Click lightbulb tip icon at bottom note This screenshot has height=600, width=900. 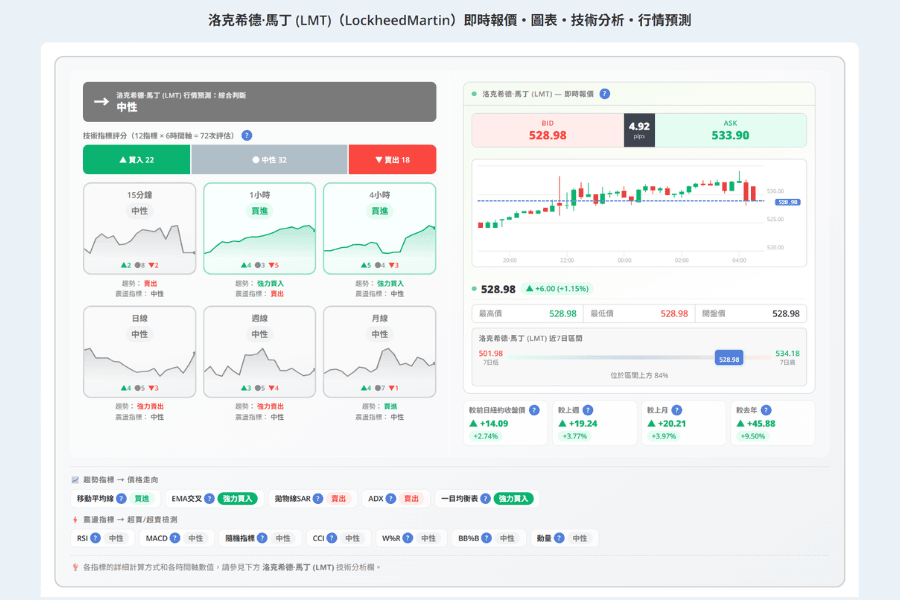75,567
